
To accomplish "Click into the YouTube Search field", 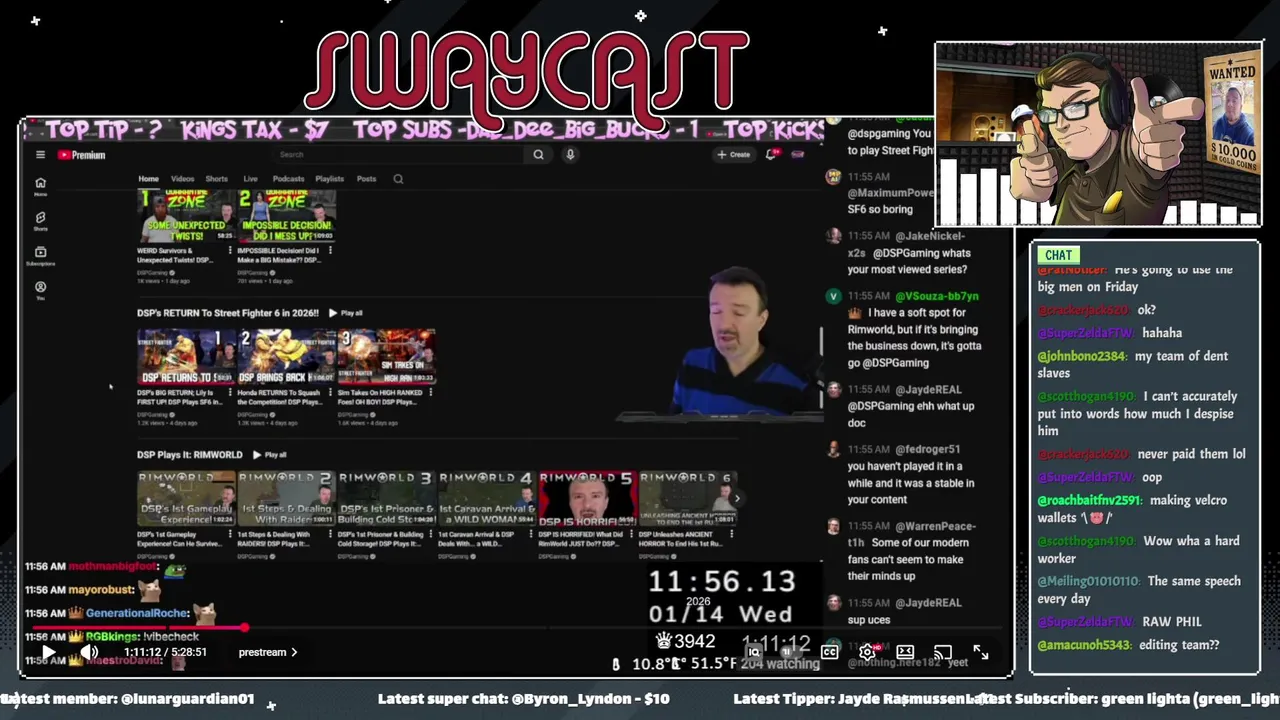I will coord(397,155).
